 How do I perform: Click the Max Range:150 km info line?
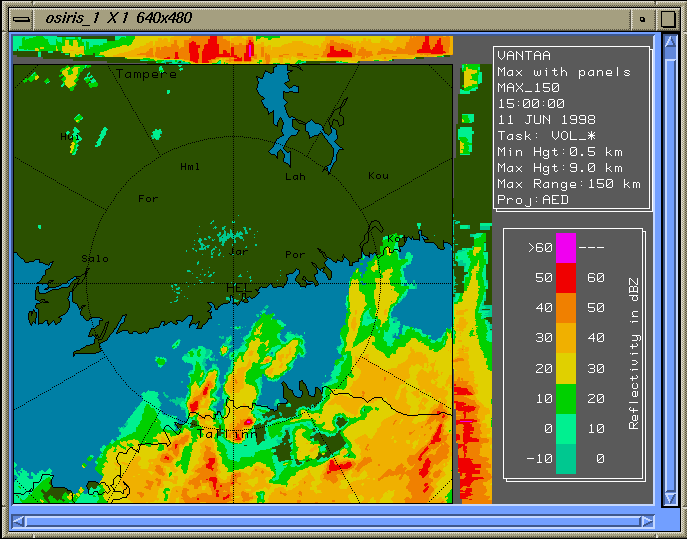[568, 184]
